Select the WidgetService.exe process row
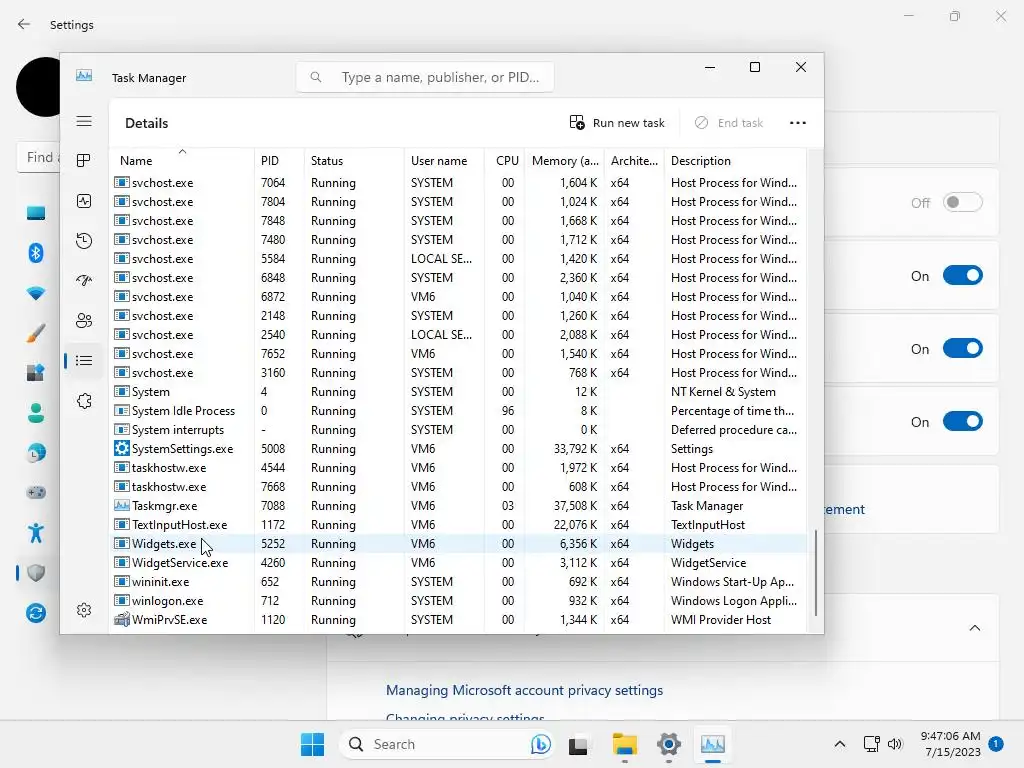The width and height of the screenshot is (1024, 768). pyautogui.click(x=459, y=562)
